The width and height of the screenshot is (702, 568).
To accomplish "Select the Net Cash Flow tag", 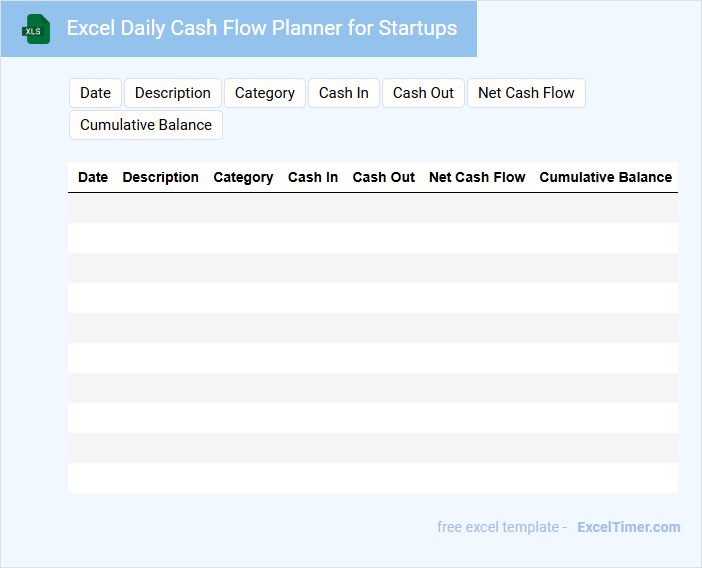I will pyautogui.click(x=526, y=93).
